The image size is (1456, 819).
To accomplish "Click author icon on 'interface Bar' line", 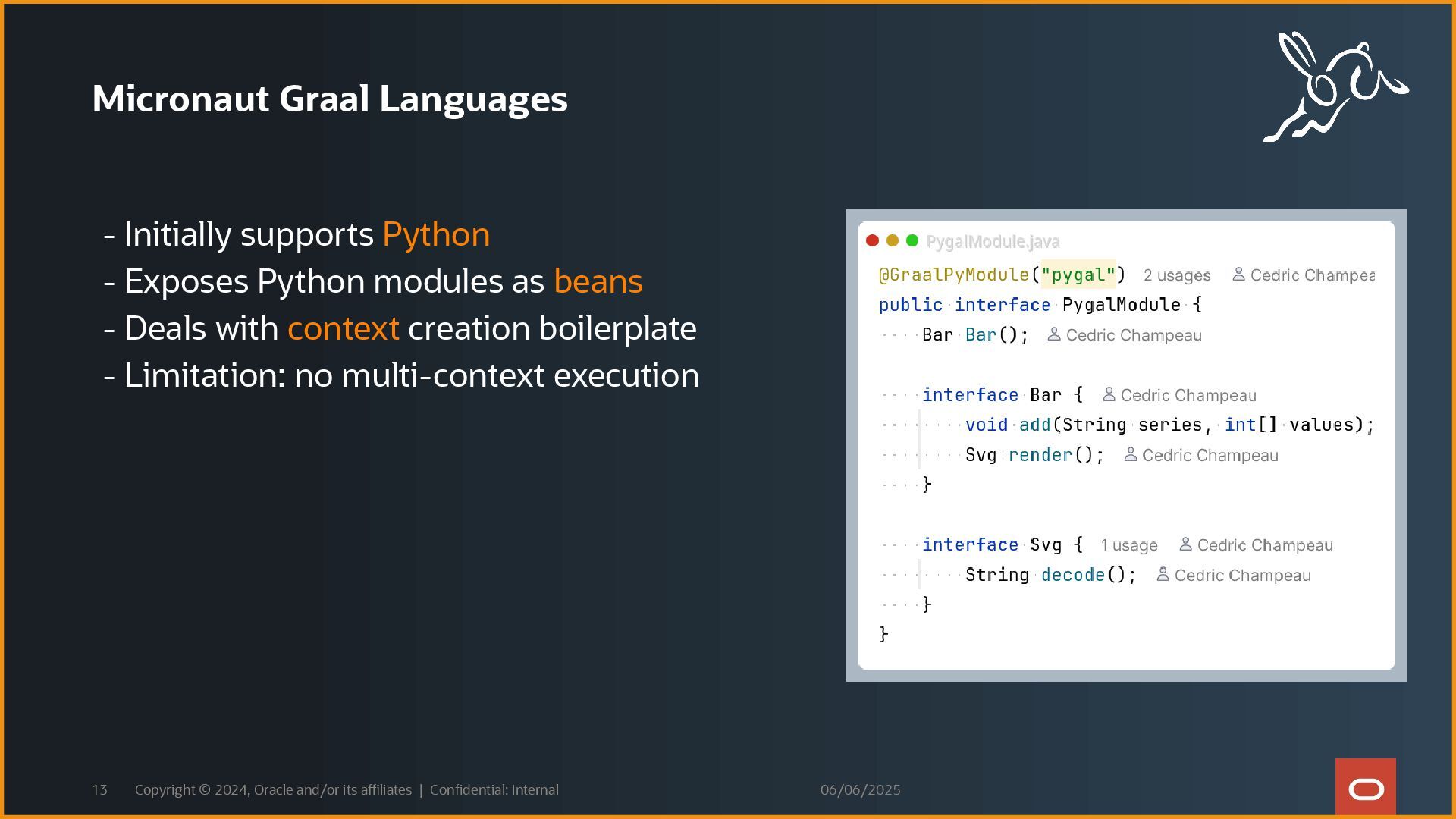I will (1109, 394).
